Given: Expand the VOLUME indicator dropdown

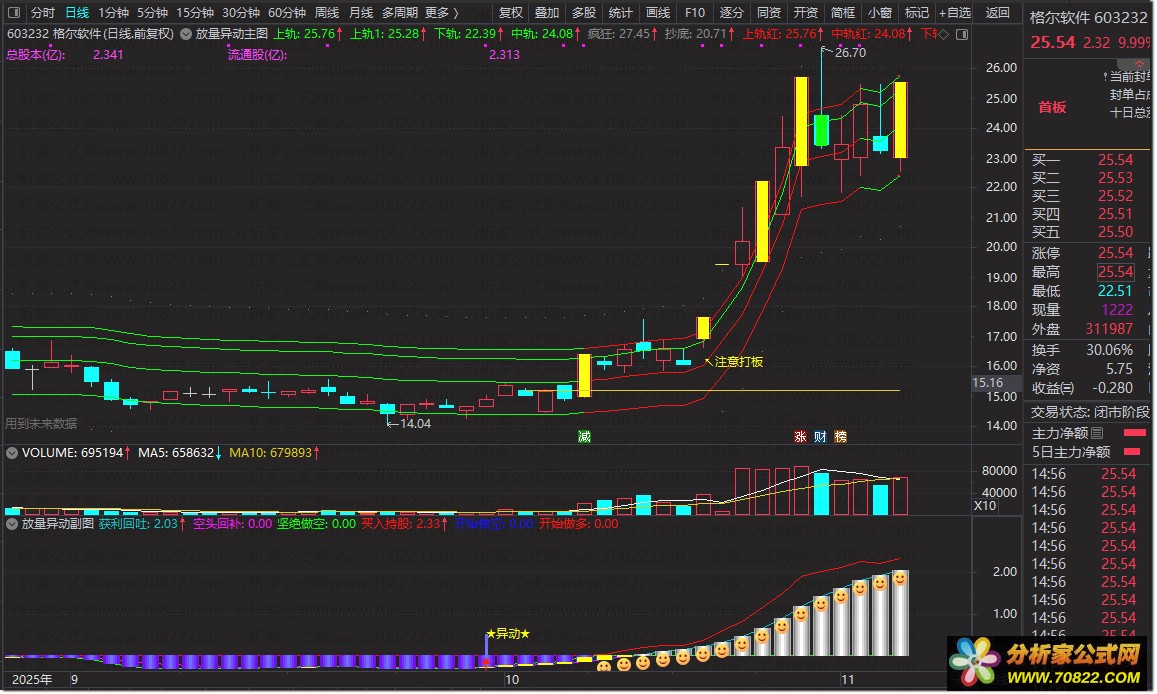Looking at the screenshot, I should 12,453.
